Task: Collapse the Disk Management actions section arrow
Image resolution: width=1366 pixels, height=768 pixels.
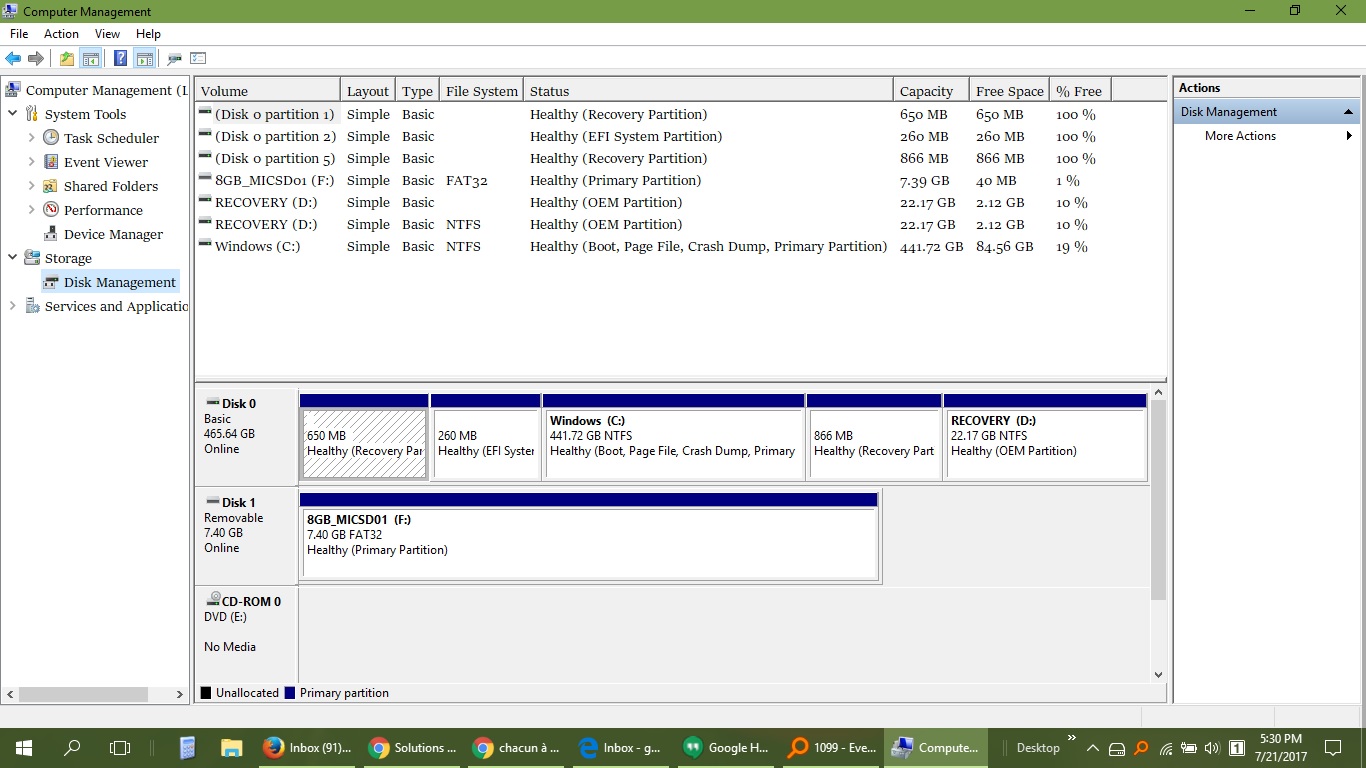Action: coord(1348,112)
